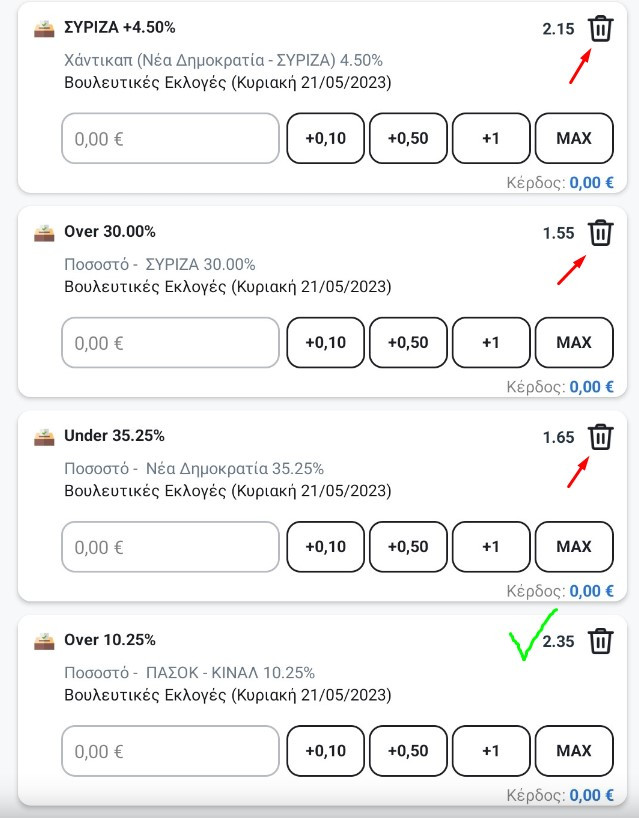This screenshot has width=639, height=818.
Task: Add +0,10 to the Under 35.25% stake
Action: (x=325, y=546)
